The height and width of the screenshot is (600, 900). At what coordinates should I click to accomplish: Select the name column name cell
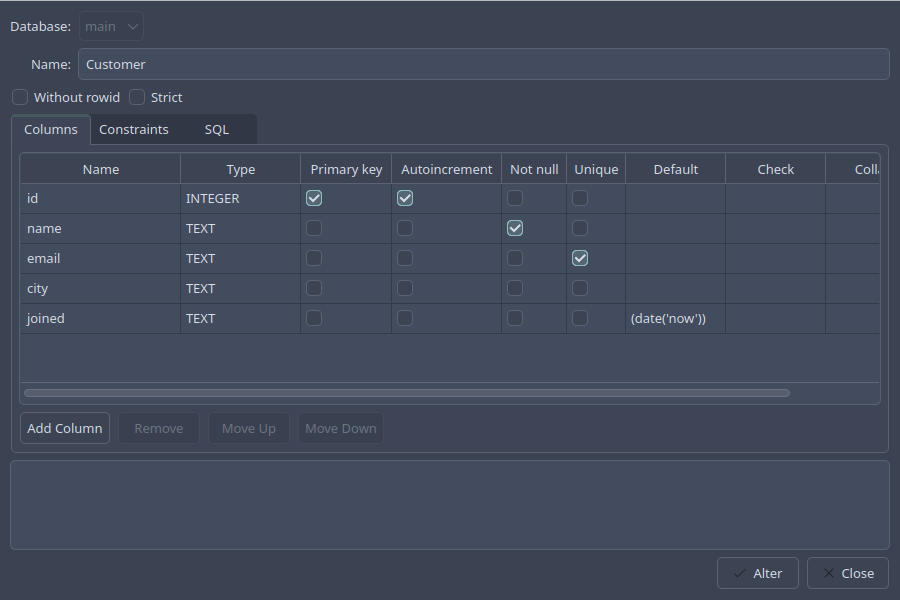coord(100,229)
